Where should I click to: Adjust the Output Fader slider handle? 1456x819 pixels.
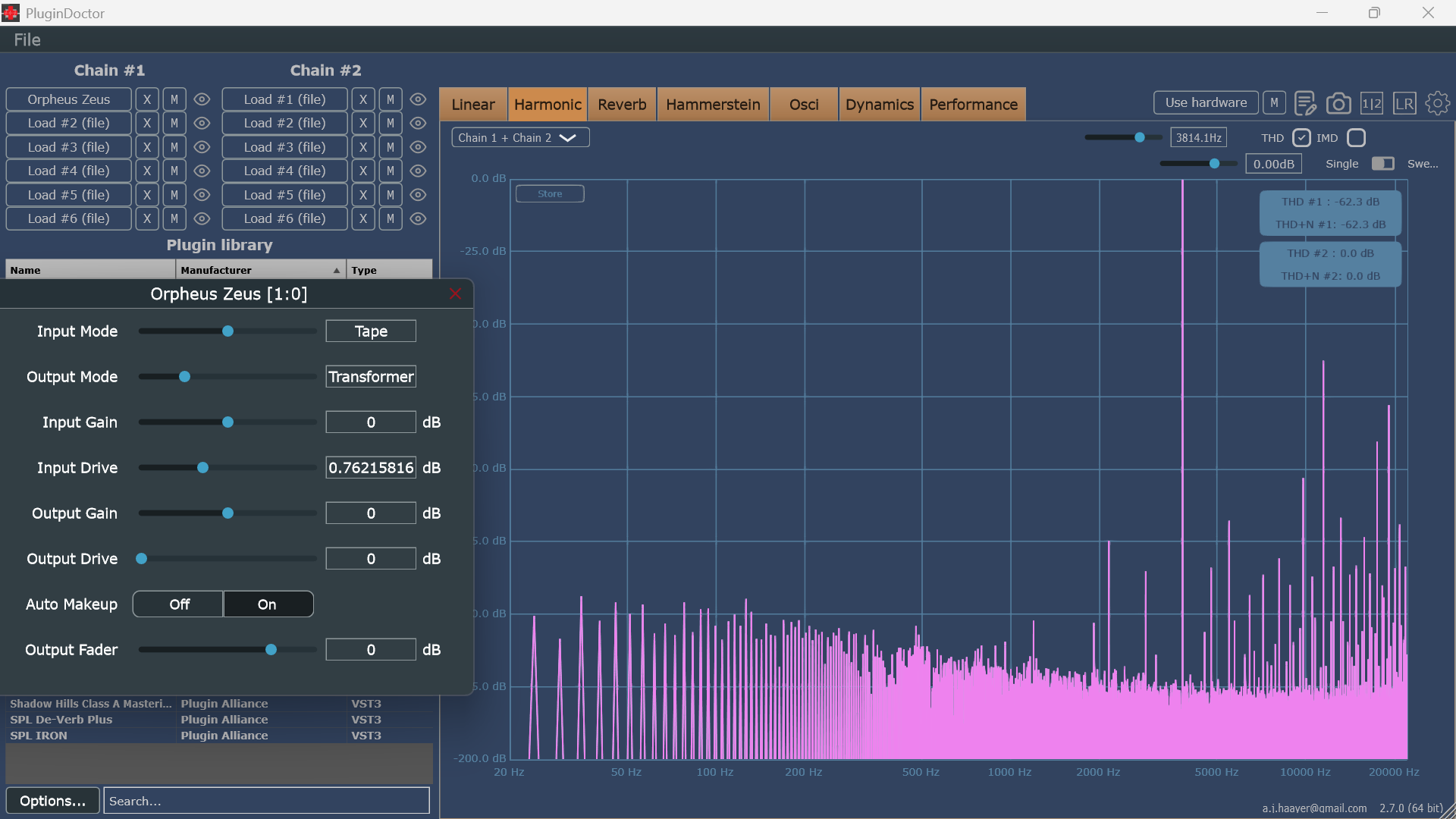point(271,650)
